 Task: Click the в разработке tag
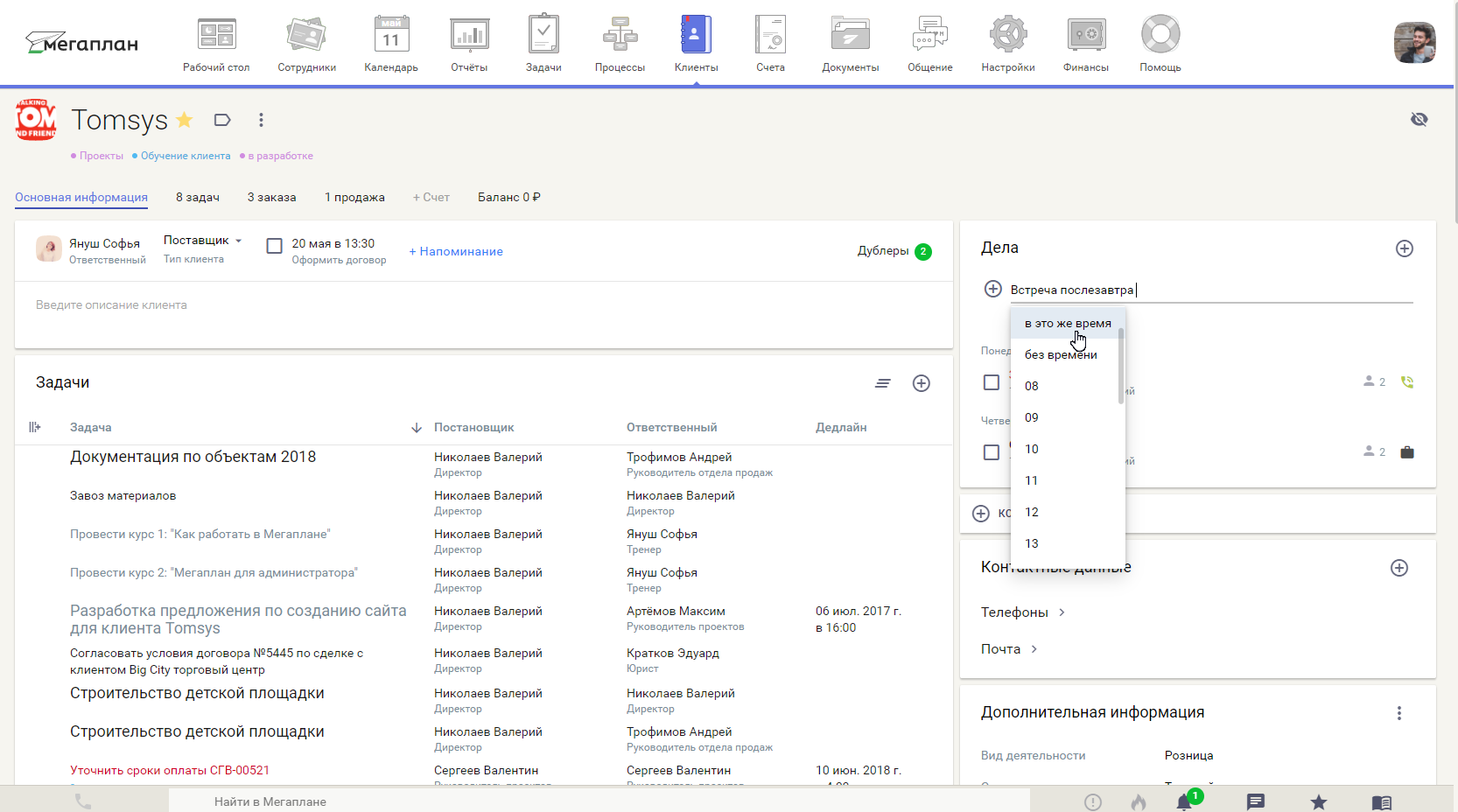pos(277,156)
